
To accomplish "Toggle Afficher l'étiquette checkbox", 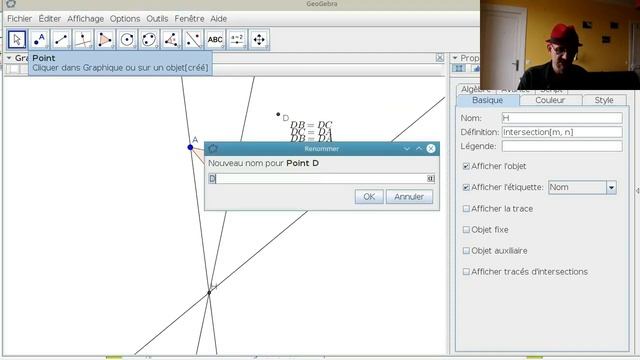I will (466, 187).
